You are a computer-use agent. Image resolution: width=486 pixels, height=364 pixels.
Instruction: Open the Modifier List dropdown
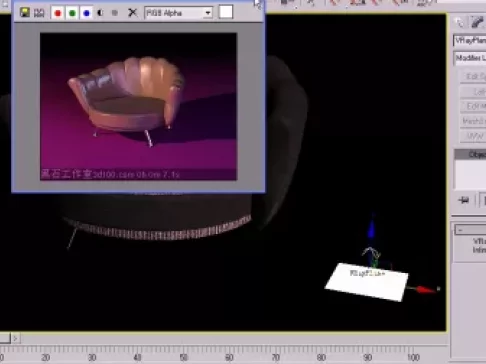[x=470, y=58]
